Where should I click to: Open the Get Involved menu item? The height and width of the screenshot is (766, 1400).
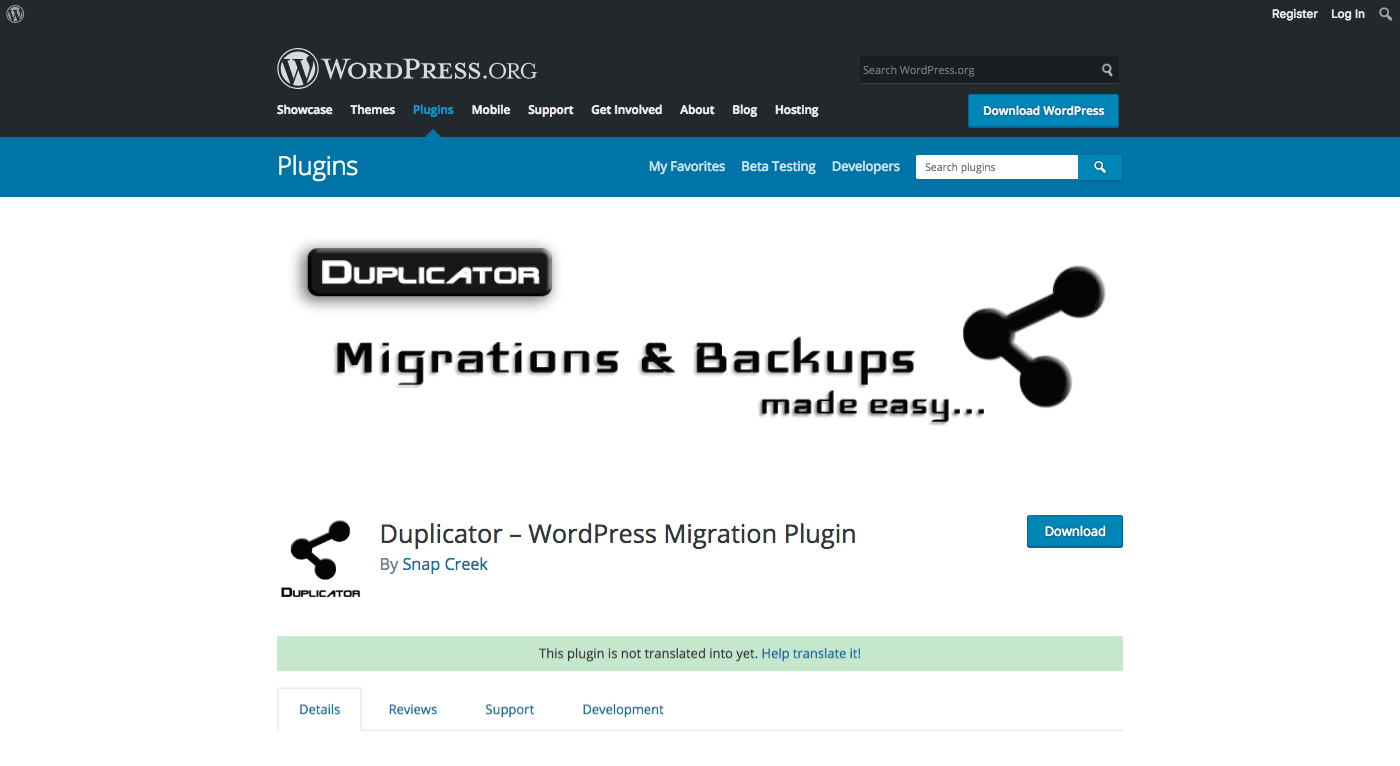tap(627, 110)
